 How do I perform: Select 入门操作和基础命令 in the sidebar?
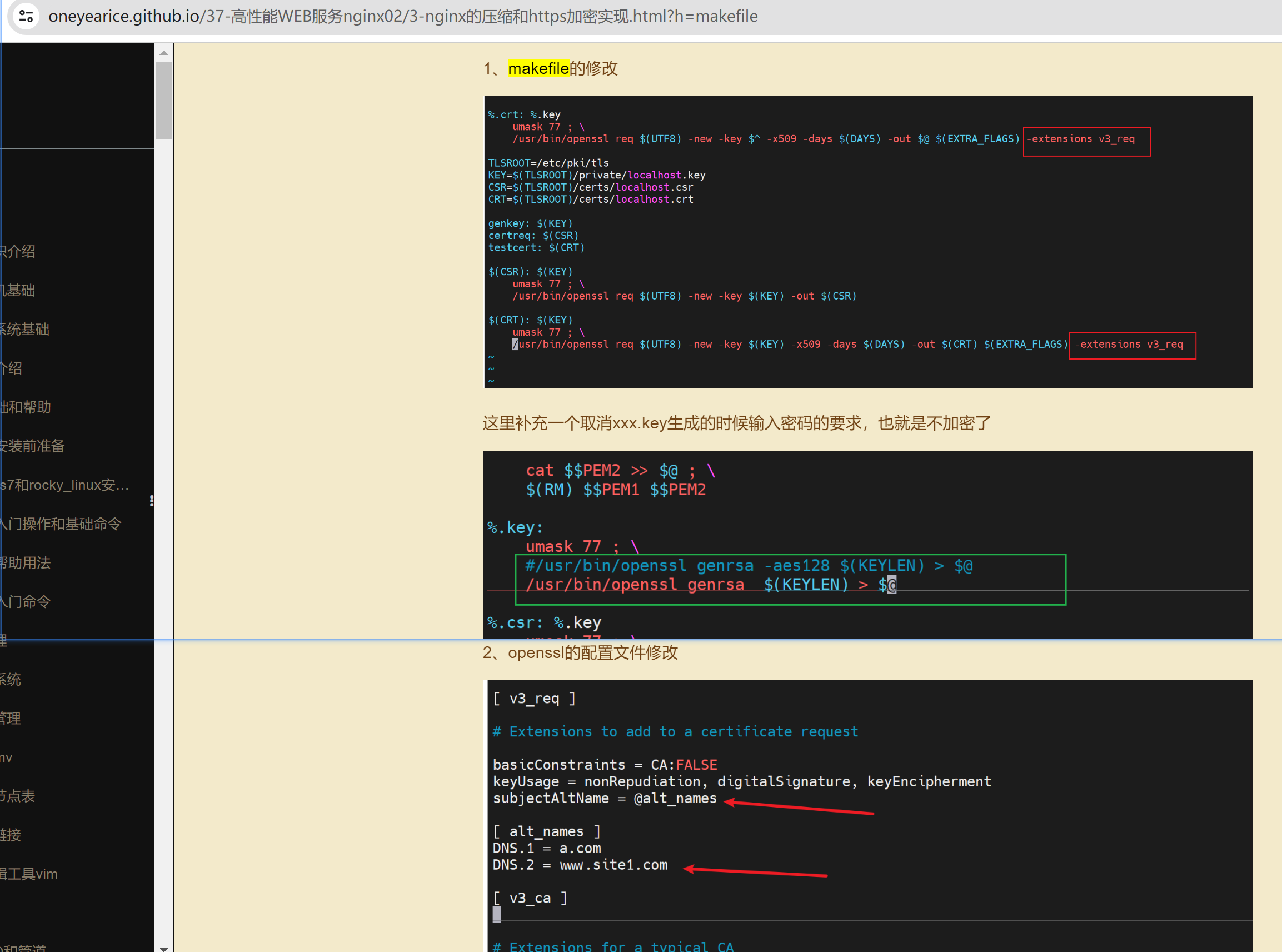[61, 524]
